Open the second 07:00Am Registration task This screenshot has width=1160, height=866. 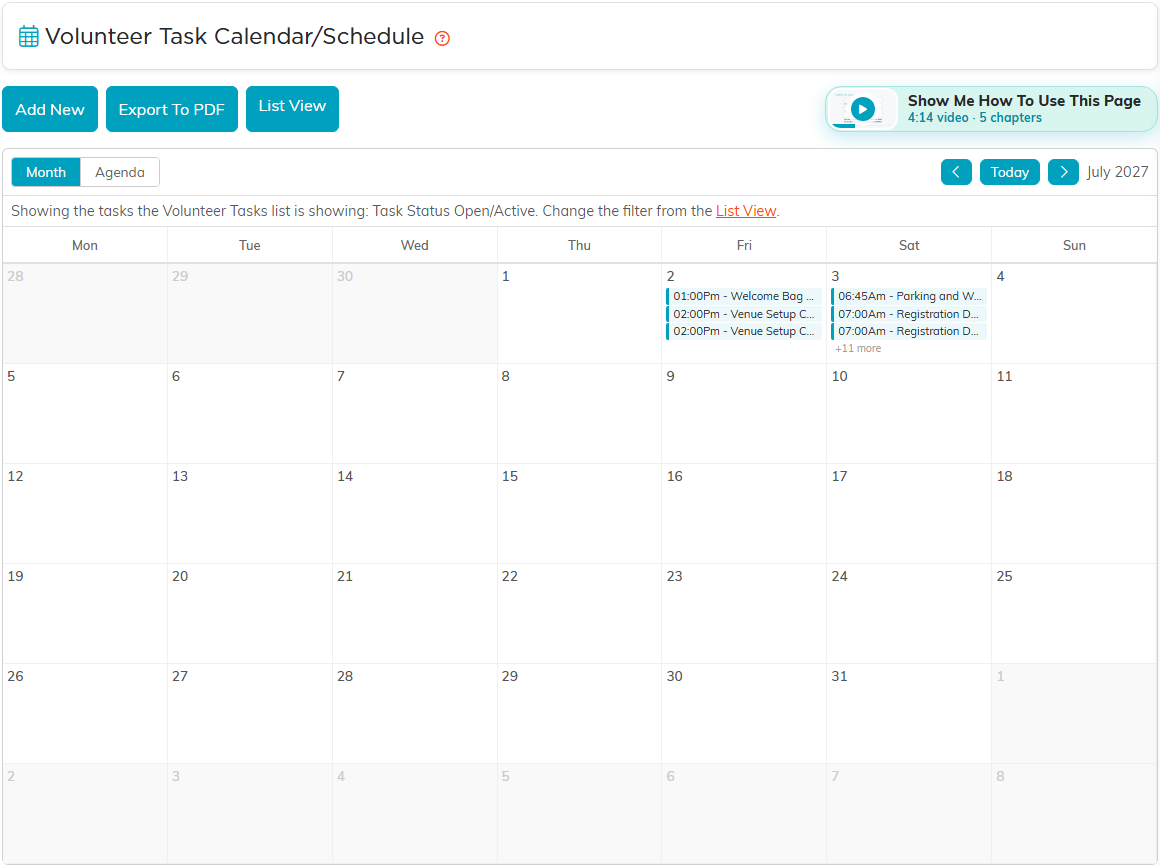point(908,331)
